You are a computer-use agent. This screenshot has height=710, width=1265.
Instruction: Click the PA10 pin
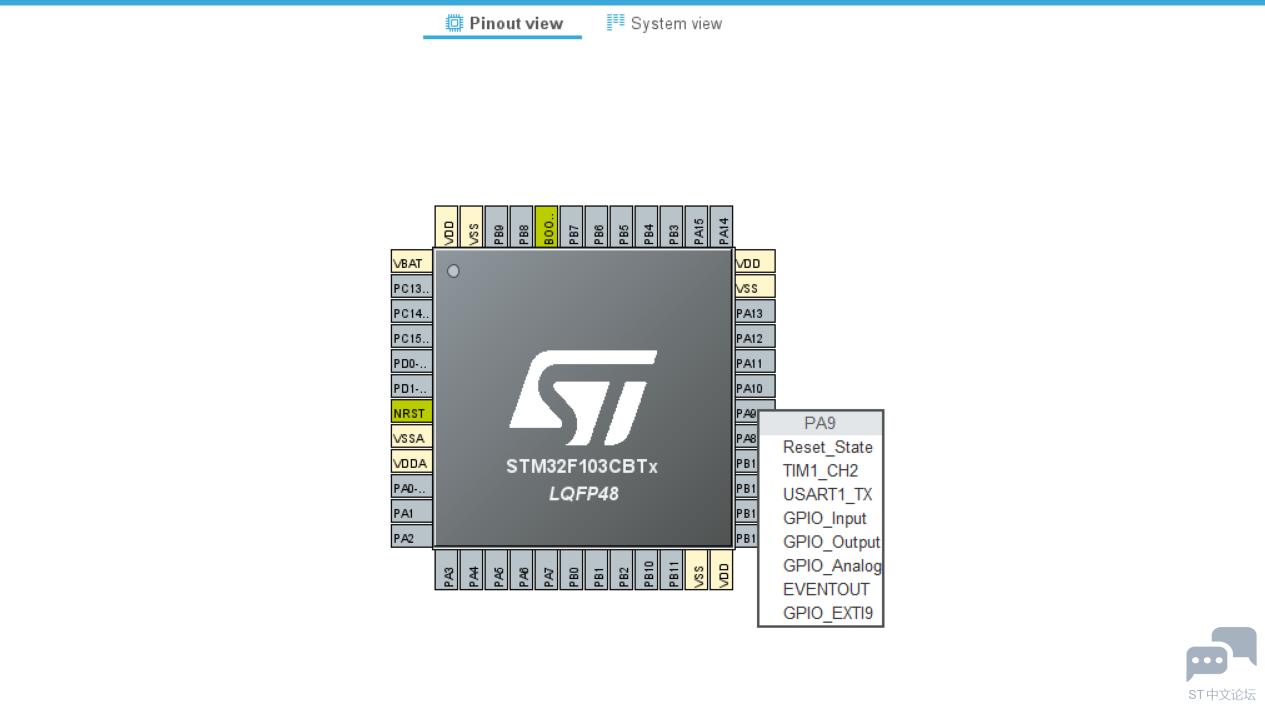coord(755,387)
